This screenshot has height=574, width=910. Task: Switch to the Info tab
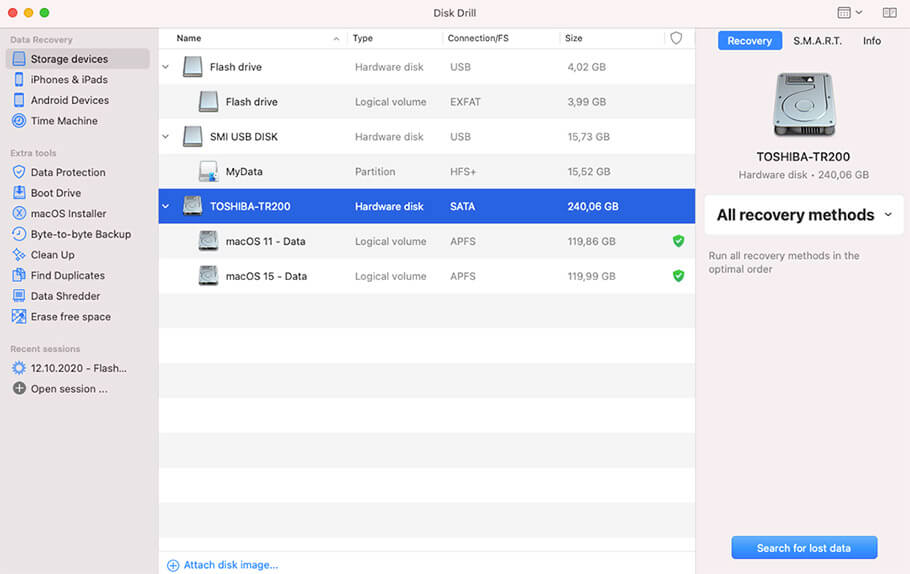tap(872, 41)
